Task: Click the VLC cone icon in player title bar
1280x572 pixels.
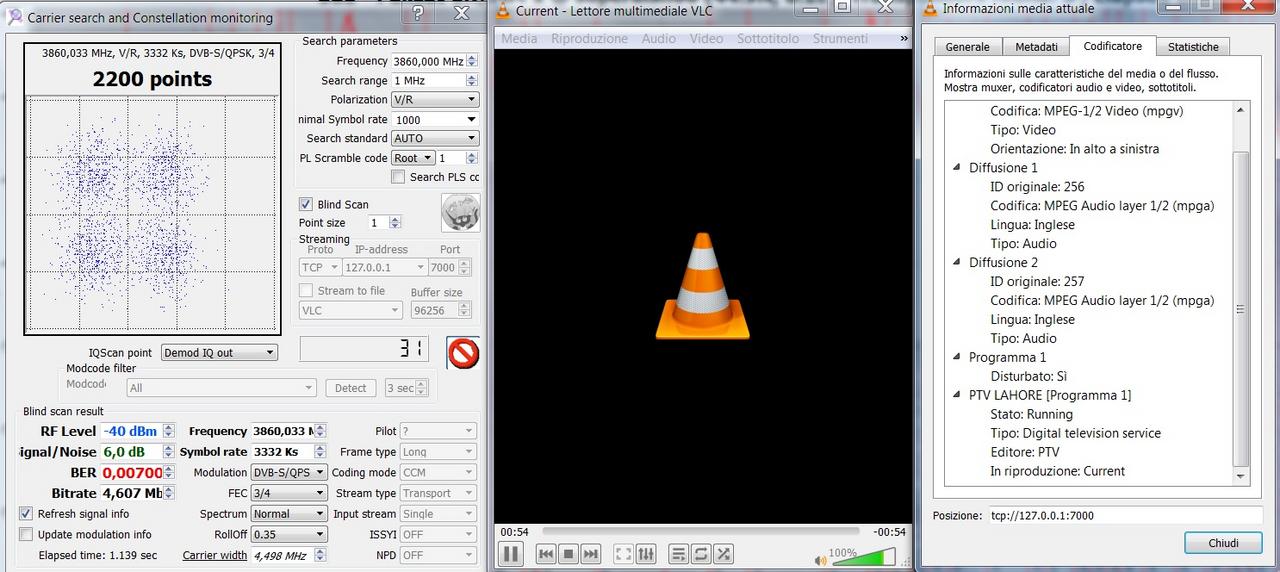Action: pos(503,10)
